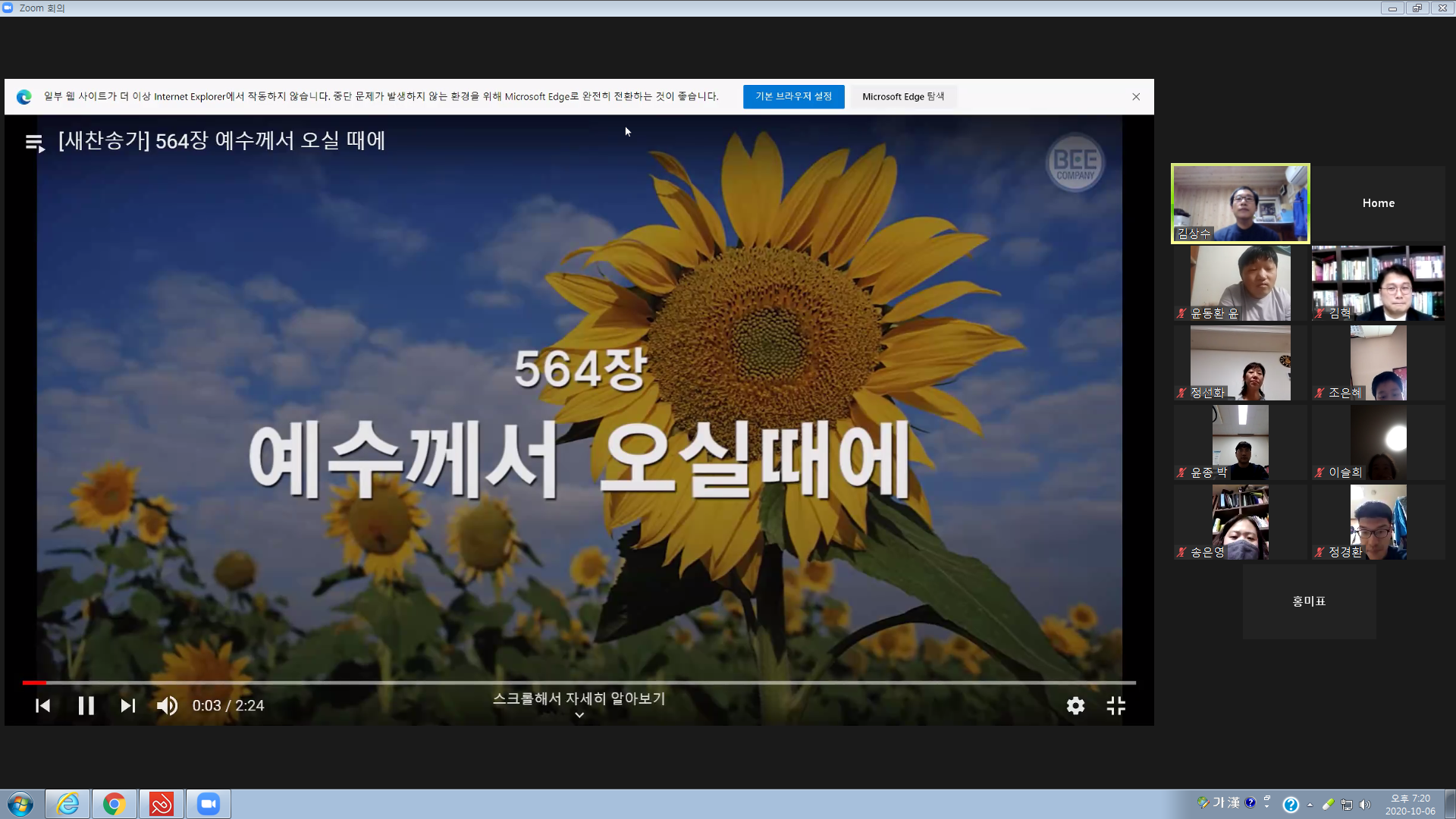The image size is (1456, 819).
Task: Open the playlist queue icon
Action: pyautogui.click(x=35, y=142)
